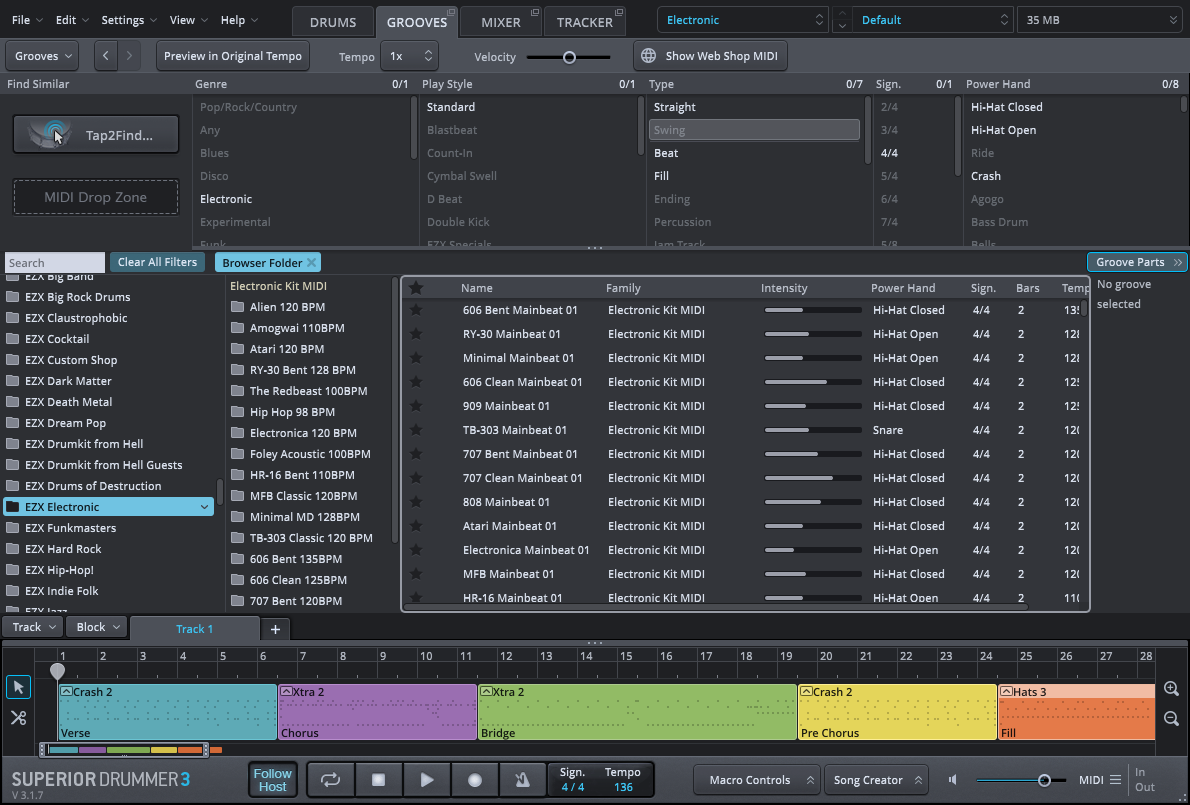Viewport: 1190px width, 805px height.
Task: Go forward with the right arrow
Action: pyautogui.click(x=129, y=56)
